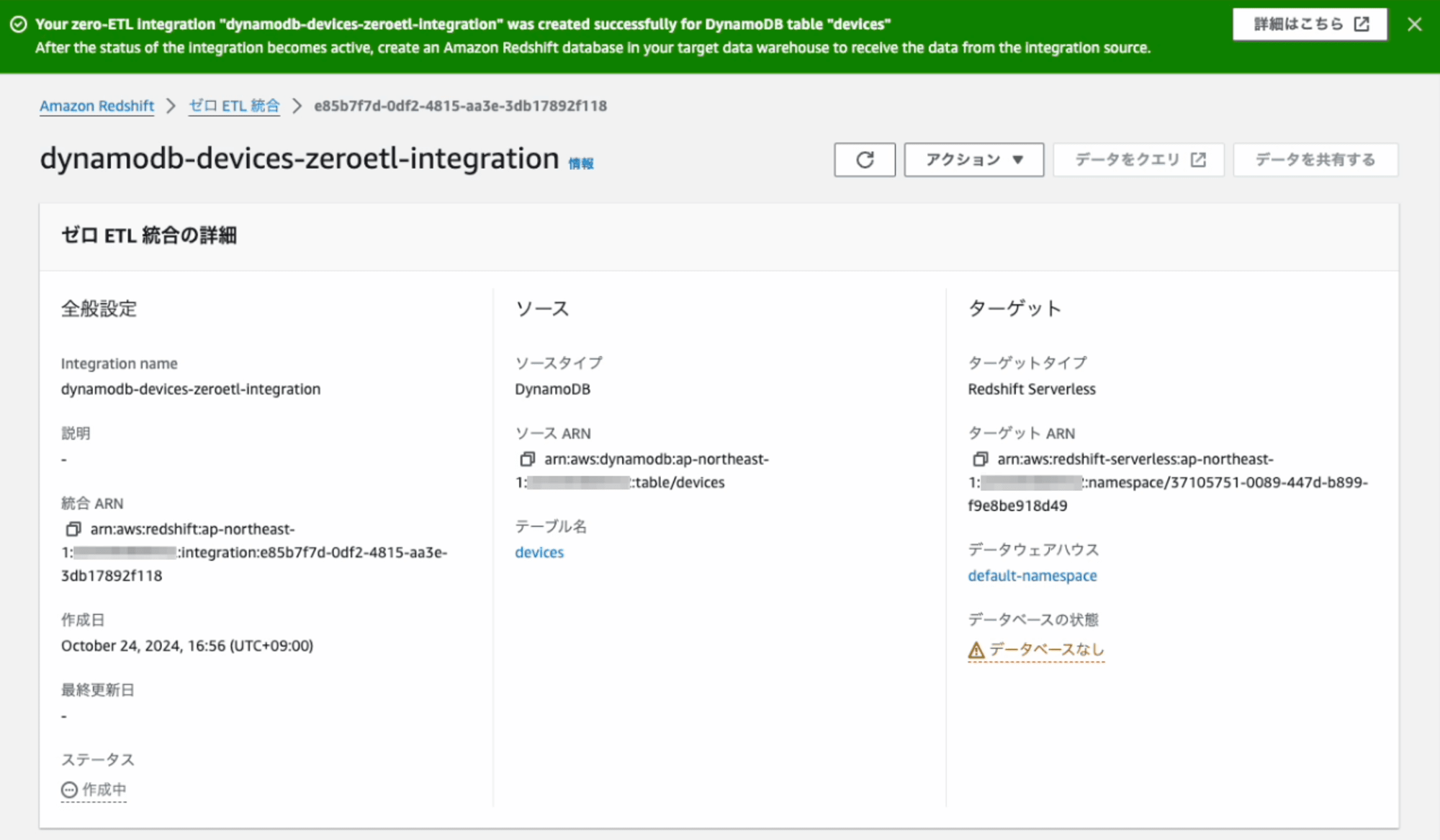Click the 作成中 status indicator

click(x=94, y=790)
